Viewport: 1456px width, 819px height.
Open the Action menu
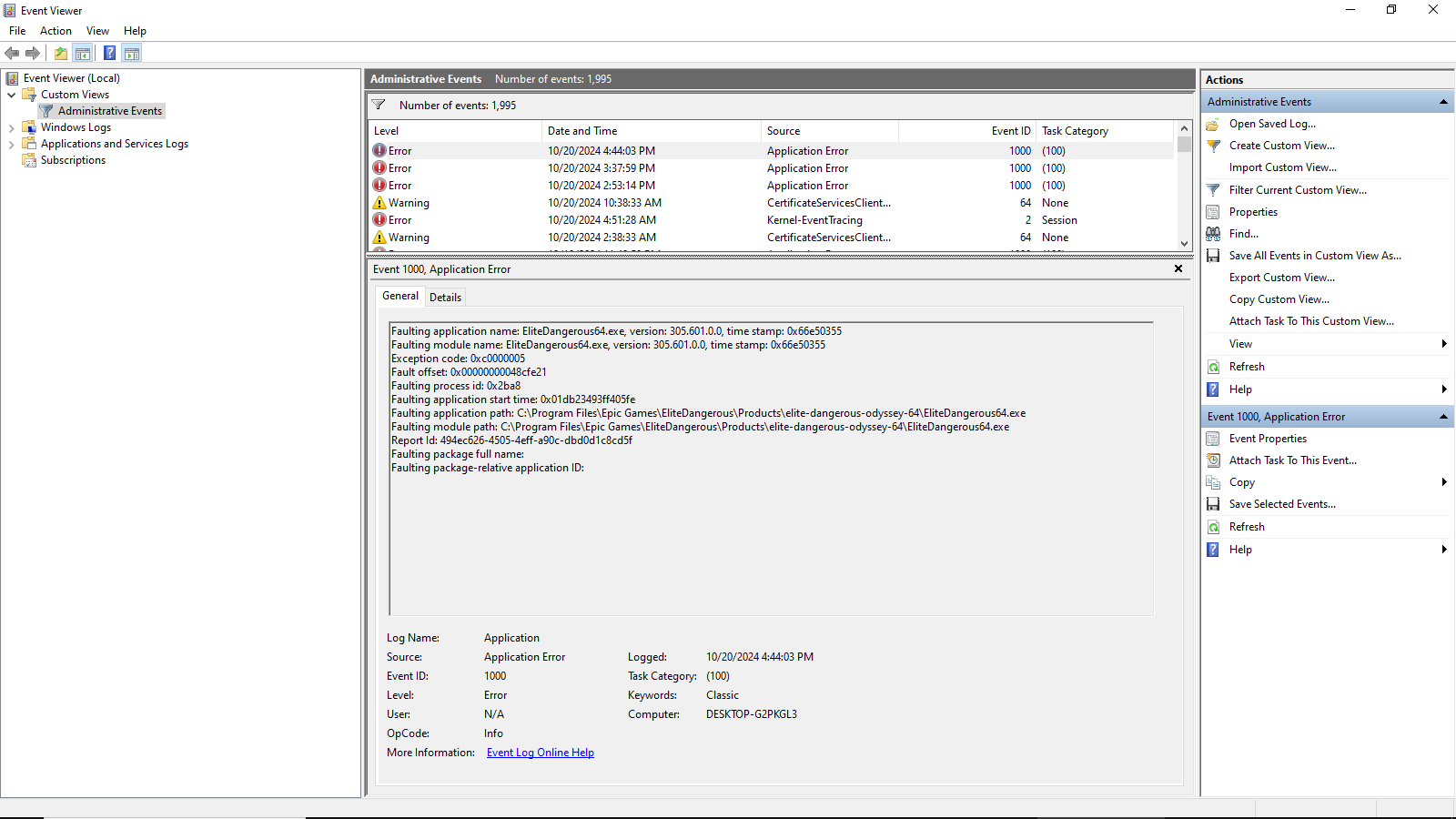point(56,31)
